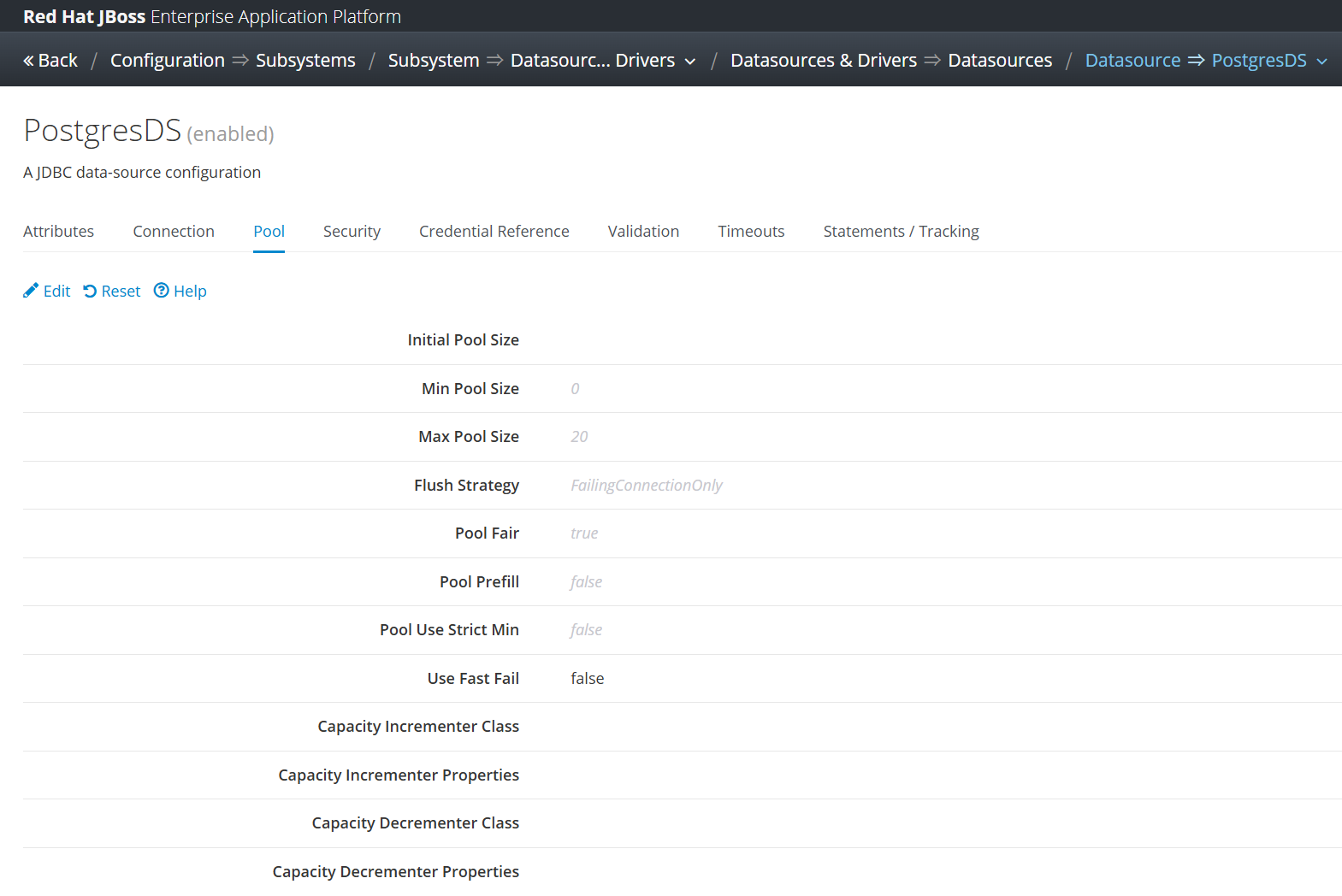1342x896 pixels.
Task: Click the (enabled) status text
Action: pos(230,134)
